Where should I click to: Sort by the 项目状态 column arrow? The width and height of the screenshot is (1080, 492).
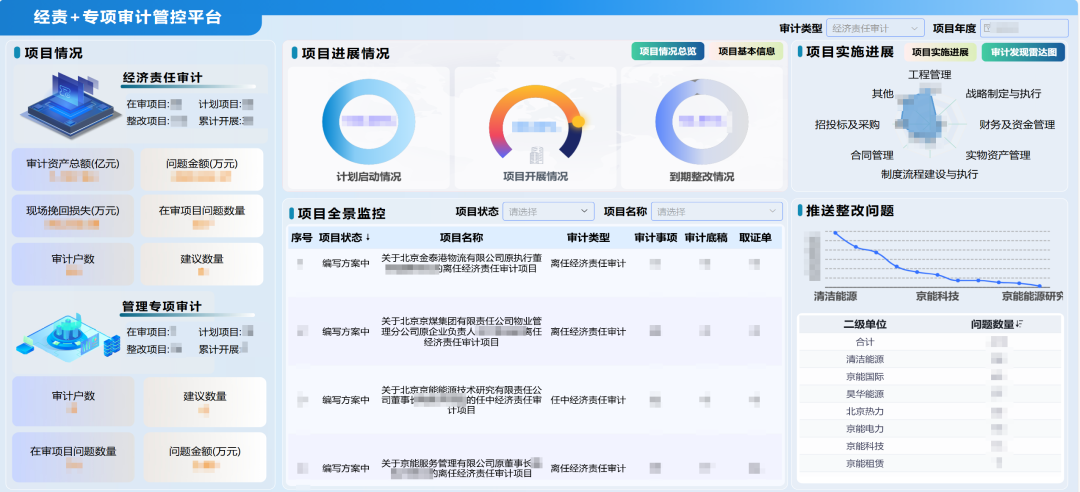click(368, 238)
